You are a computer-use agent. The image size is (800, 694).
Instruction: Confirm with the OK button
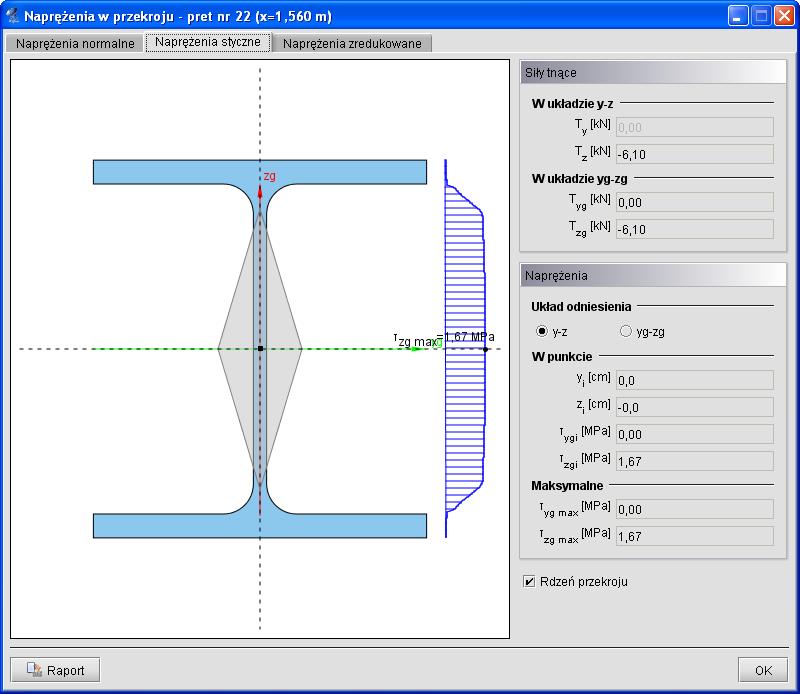click(763, 670)
